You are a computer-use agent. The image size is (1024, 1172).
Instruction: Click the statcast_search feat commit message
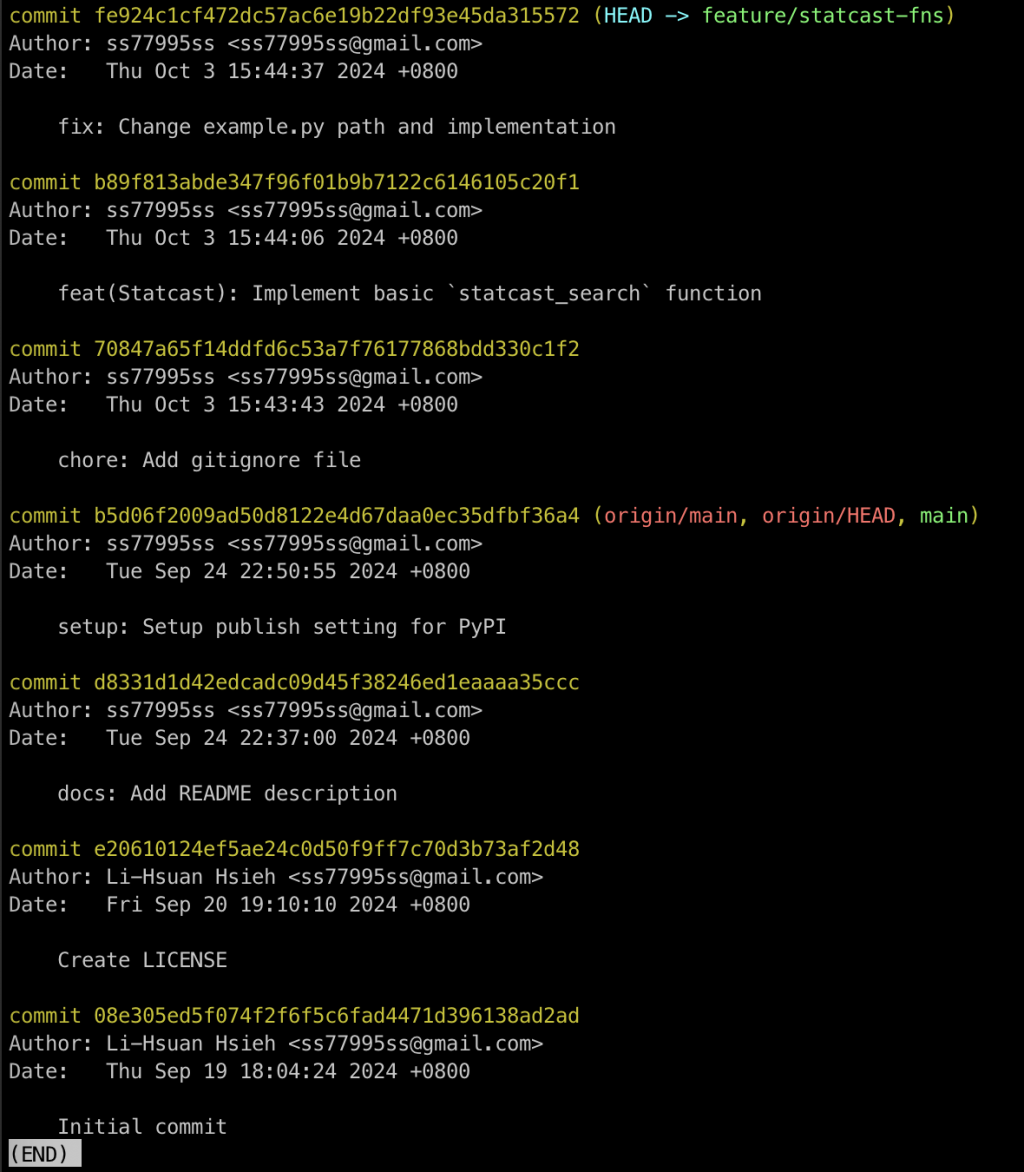pos(410,294)
